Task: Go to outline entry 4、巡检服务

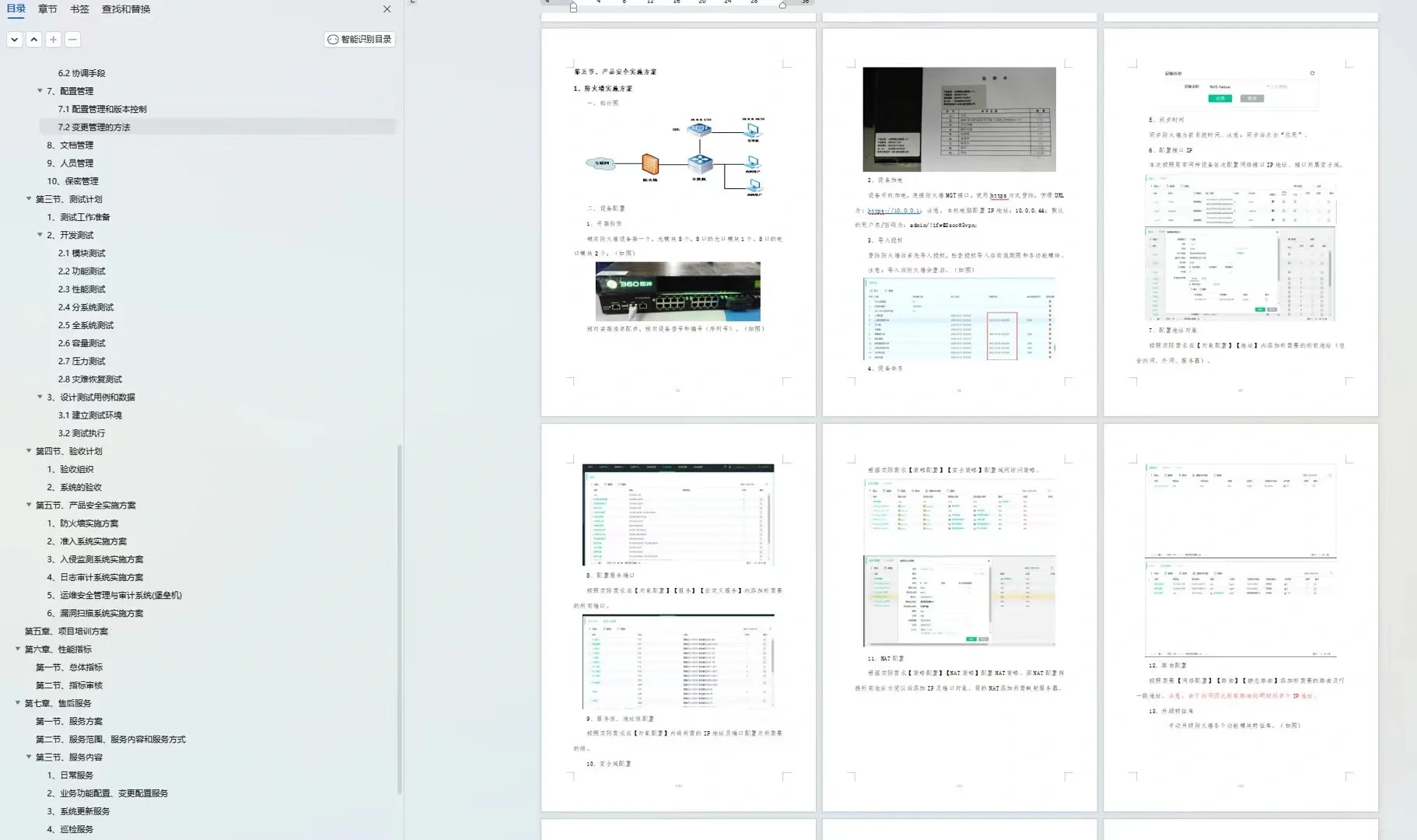Action: point(70,829)
